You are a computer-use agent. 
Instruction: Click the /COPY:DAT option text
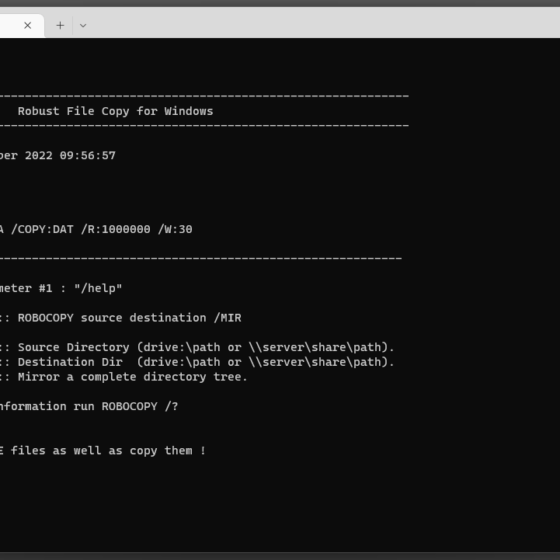(42, 229)
